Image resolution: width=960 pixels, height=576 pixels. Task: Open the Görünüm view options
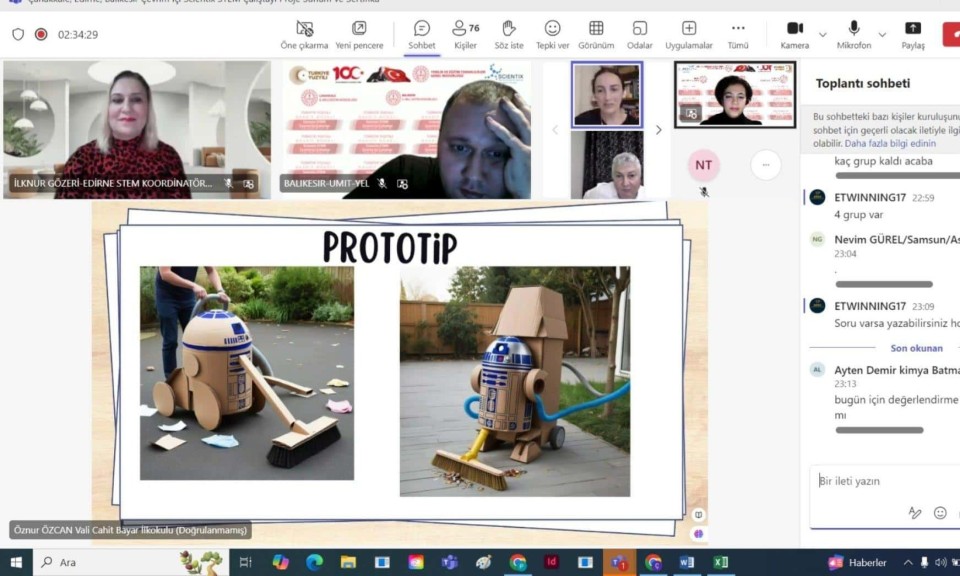tap(596, 35)
